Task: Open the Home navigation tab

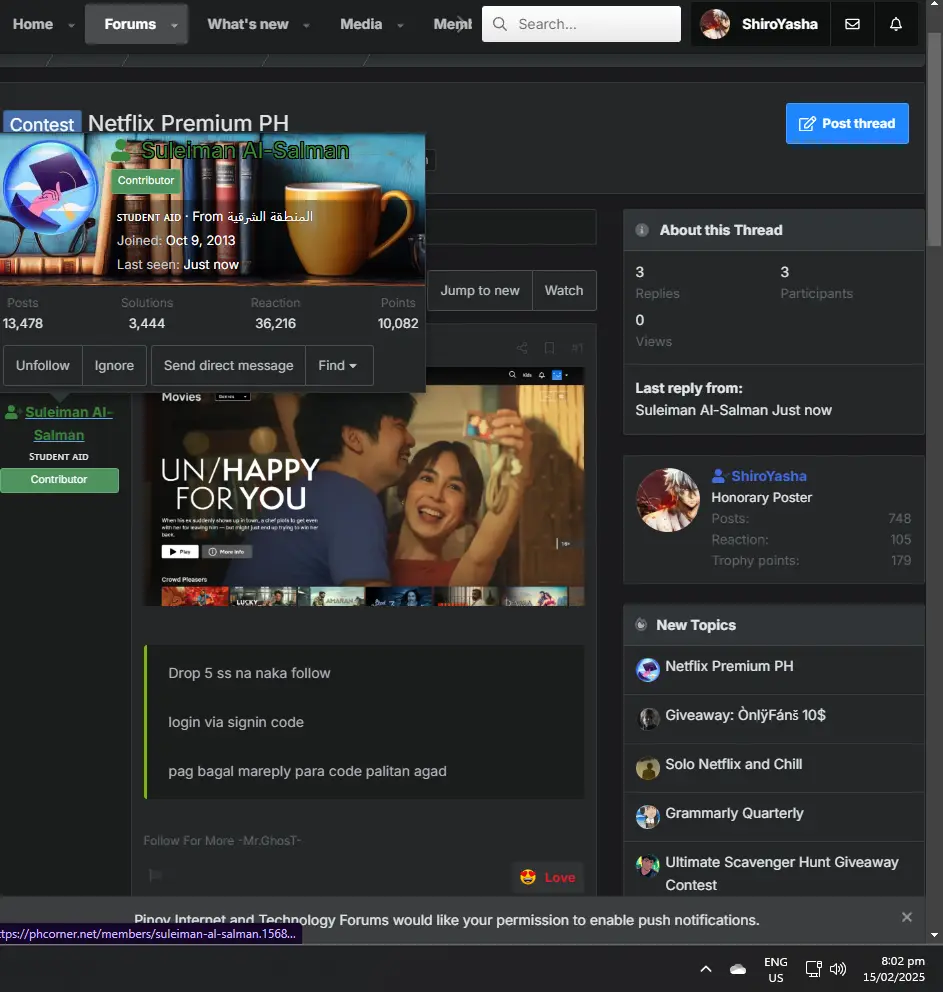Action: 33,24
